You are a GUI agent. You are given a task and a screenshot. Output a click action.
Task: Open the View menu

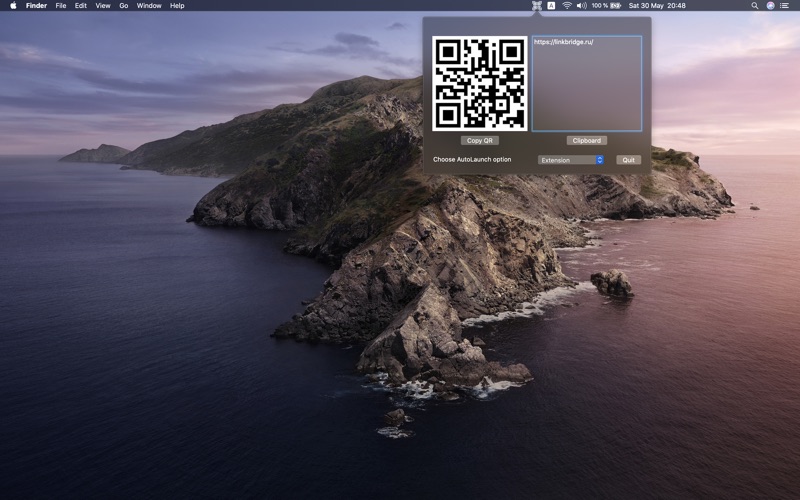(x=103, y=6)
